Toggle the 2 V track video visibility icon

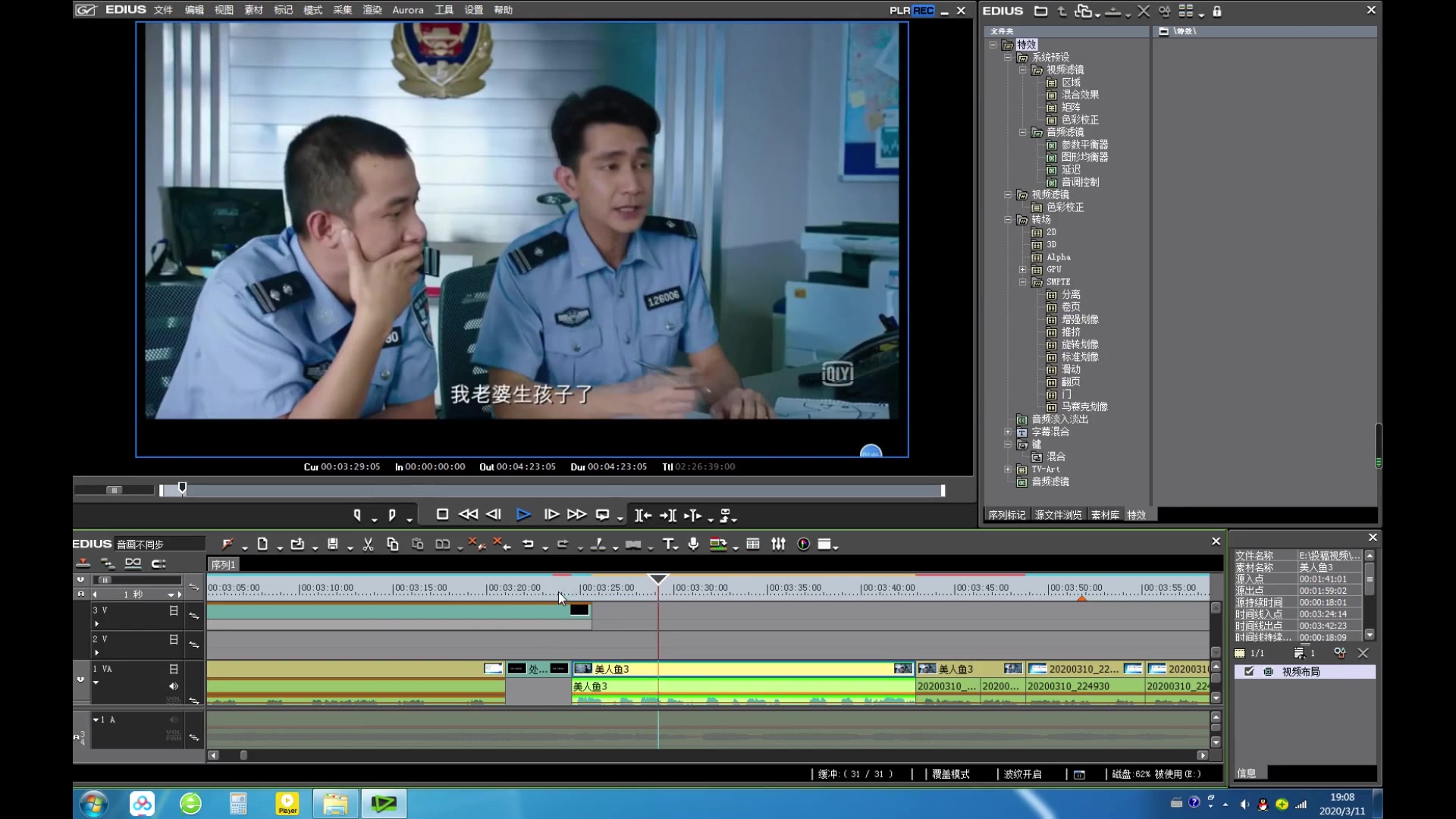pyautogui.click(x=174, y=639)
